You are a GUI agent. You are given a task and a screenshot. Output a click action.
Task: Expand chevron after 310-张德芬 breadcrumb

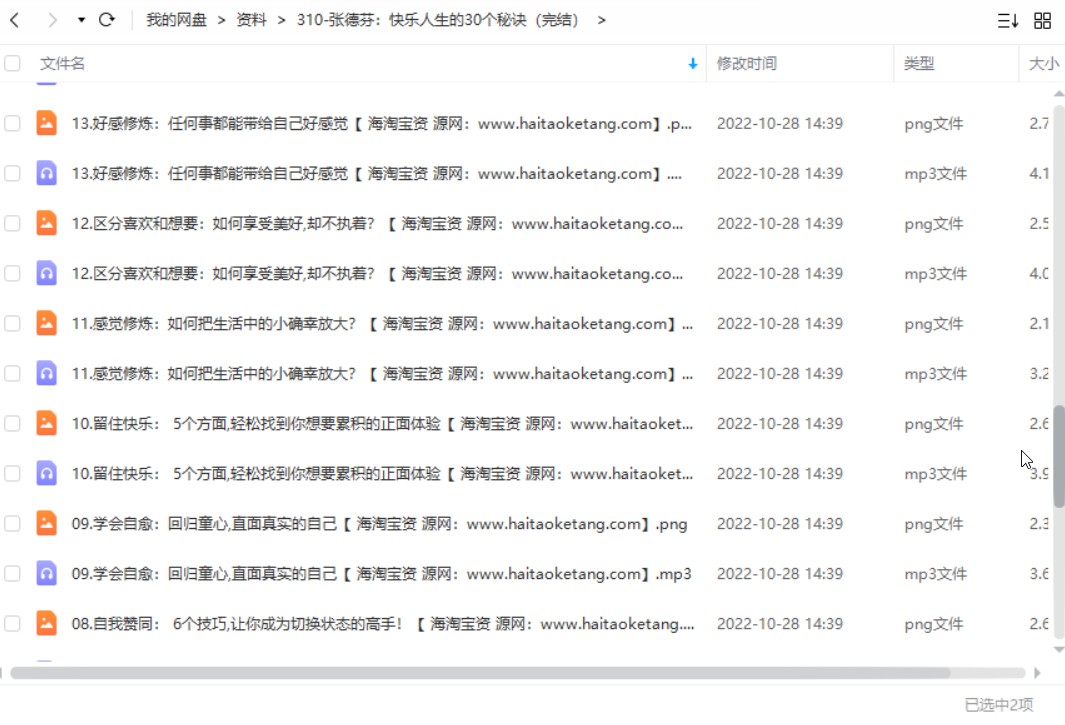pos(601,20)
